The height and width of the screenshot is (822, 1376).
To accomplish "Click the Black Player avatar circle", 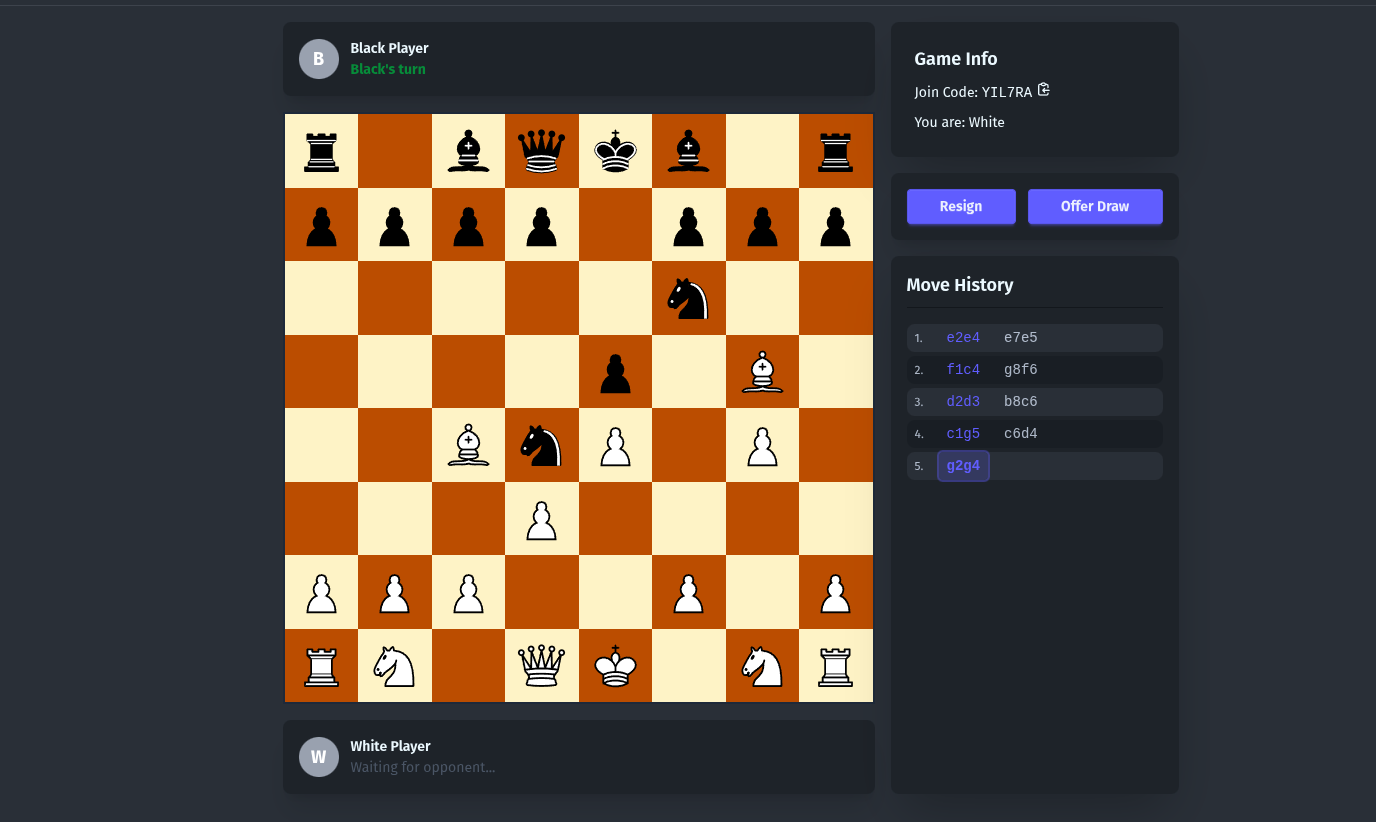I will pos(318,58).
